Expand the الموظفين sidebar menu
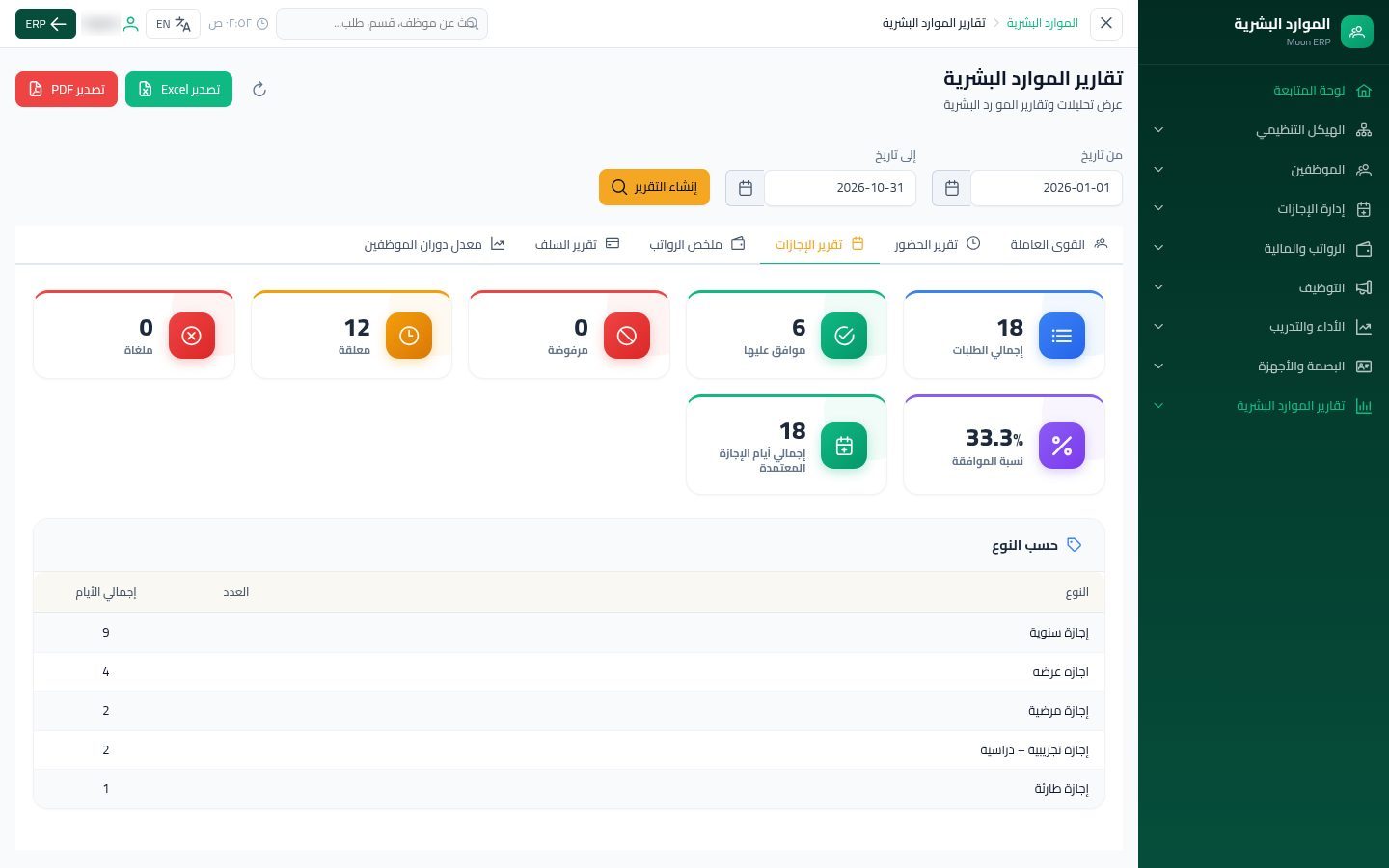The width and height of the screenshot is (1389, 868). 1264,170
